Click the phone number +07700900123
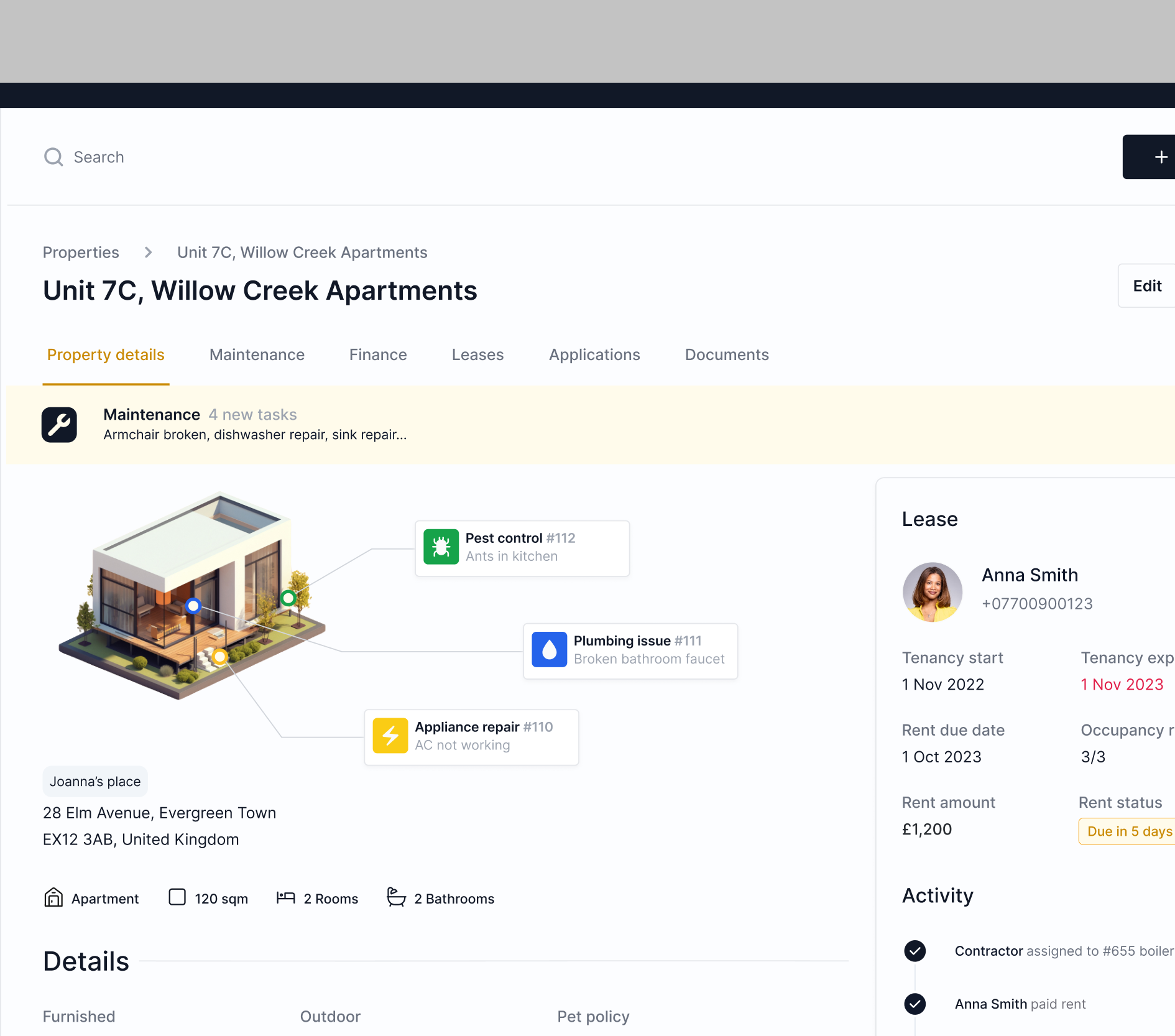The image size is (1175, 1036). pyautogui.click(x=1037, y=603)
